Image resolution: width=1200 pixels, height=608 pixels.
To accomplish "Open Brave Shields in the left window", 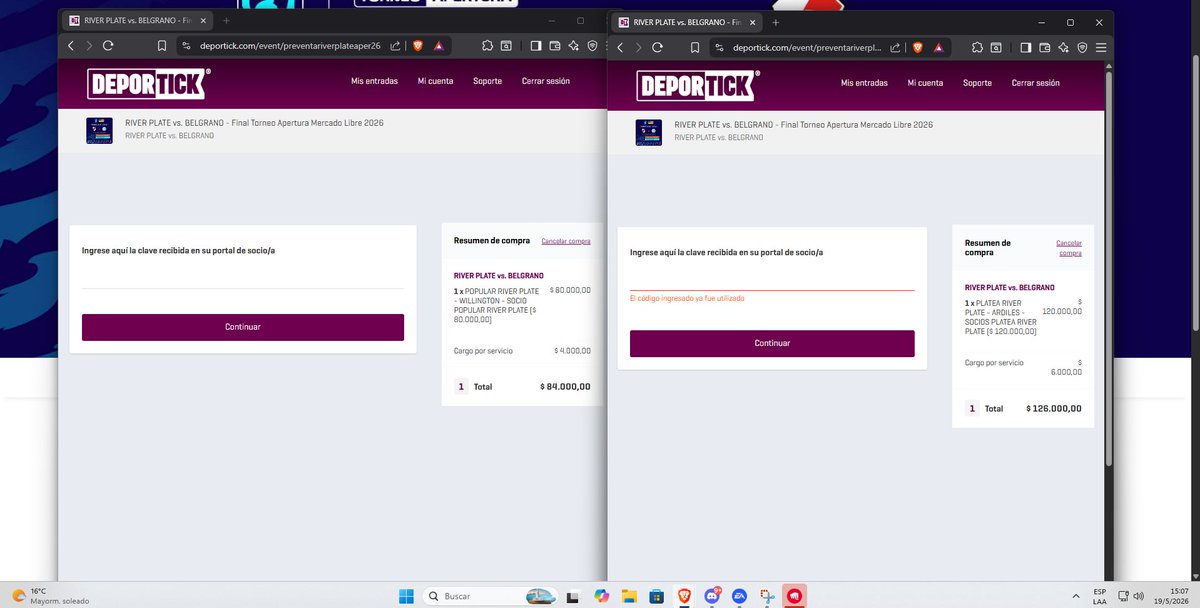I will 418,45.
